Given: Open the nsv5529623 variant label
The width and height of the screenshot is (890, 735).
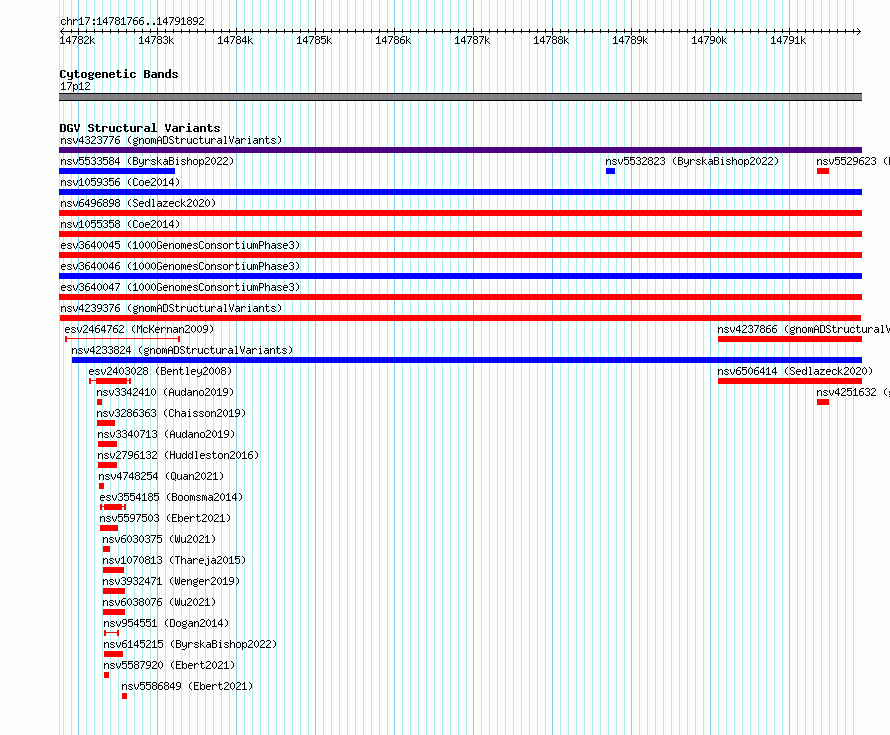Looking at the screenshot, I should 853,161.
